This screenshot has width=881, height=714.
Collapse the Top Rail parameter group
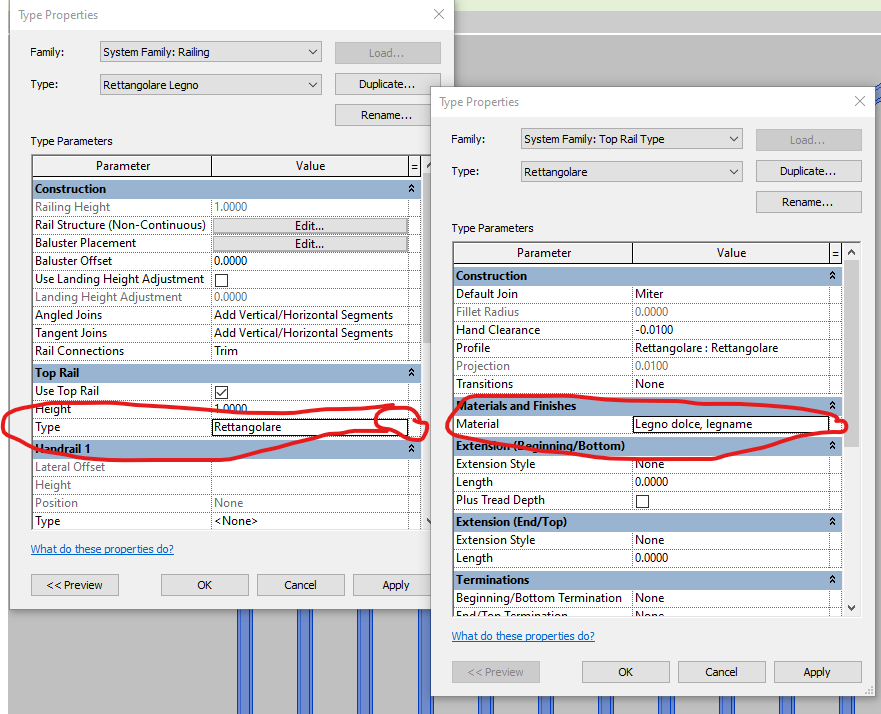point(411,372)
